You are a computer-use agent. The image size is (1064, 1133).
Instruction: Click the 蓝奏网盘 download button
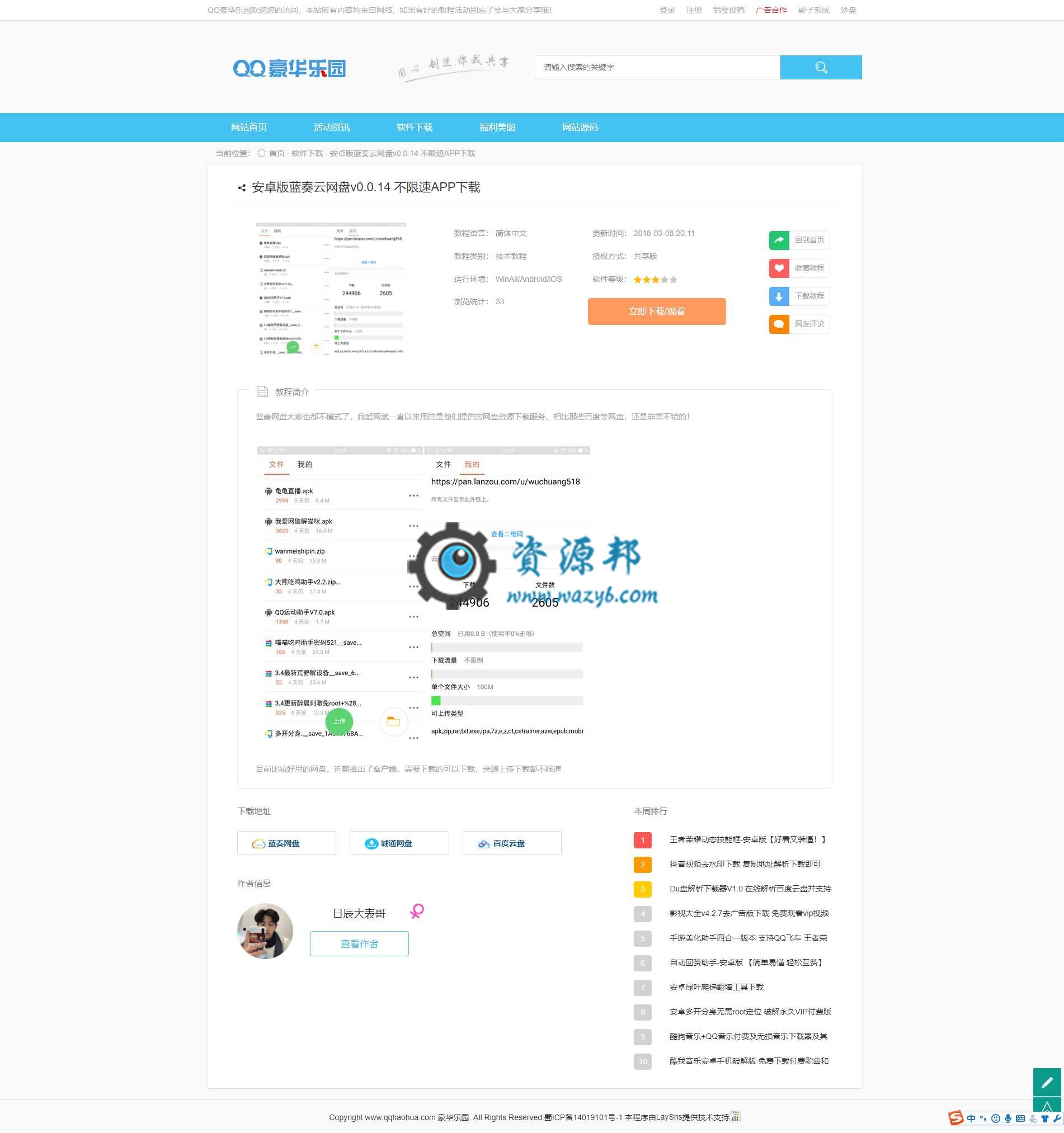coord(287,843)
